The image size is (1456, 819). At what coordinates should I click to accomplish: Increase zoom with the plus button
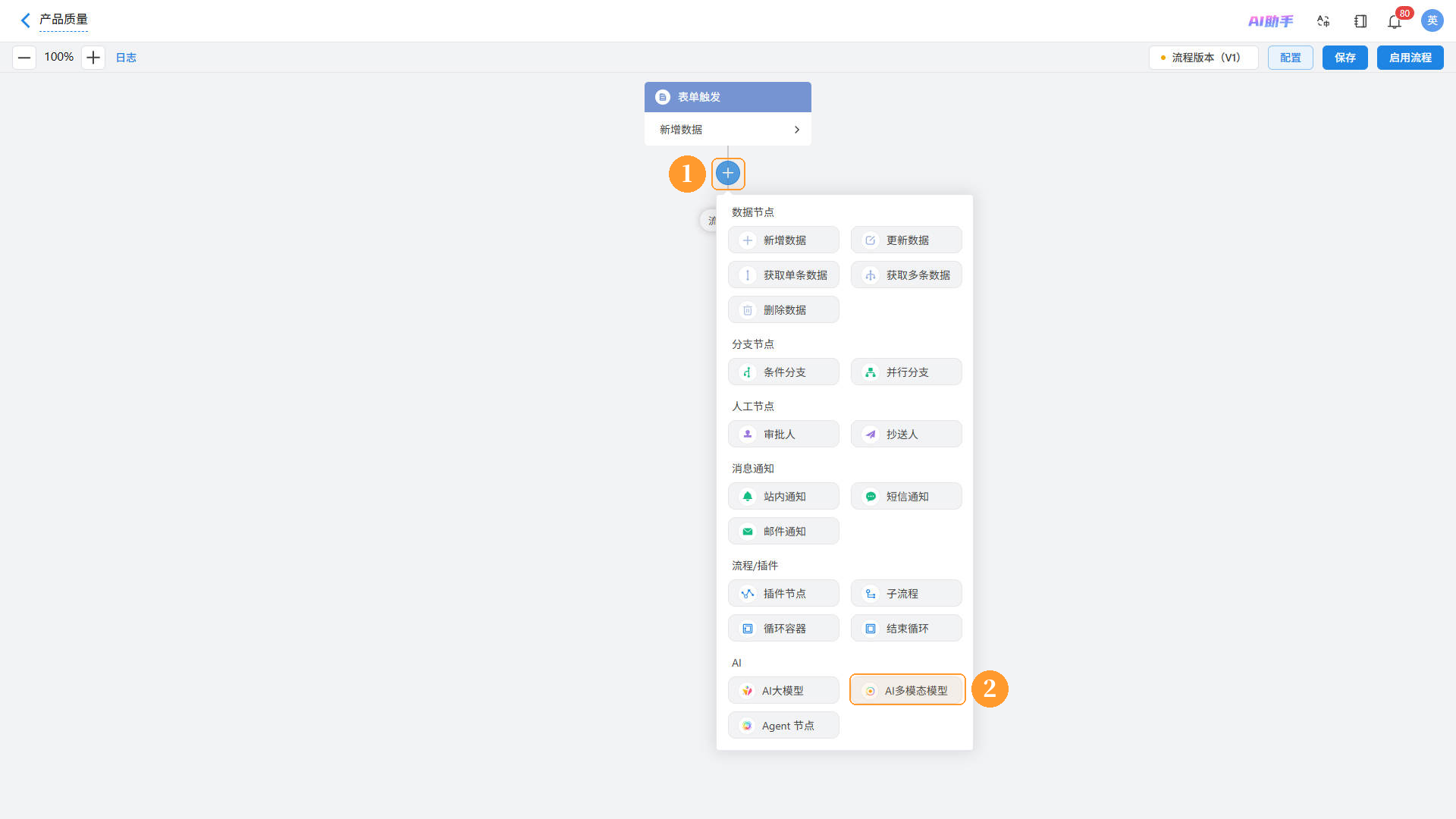(93, 58)
